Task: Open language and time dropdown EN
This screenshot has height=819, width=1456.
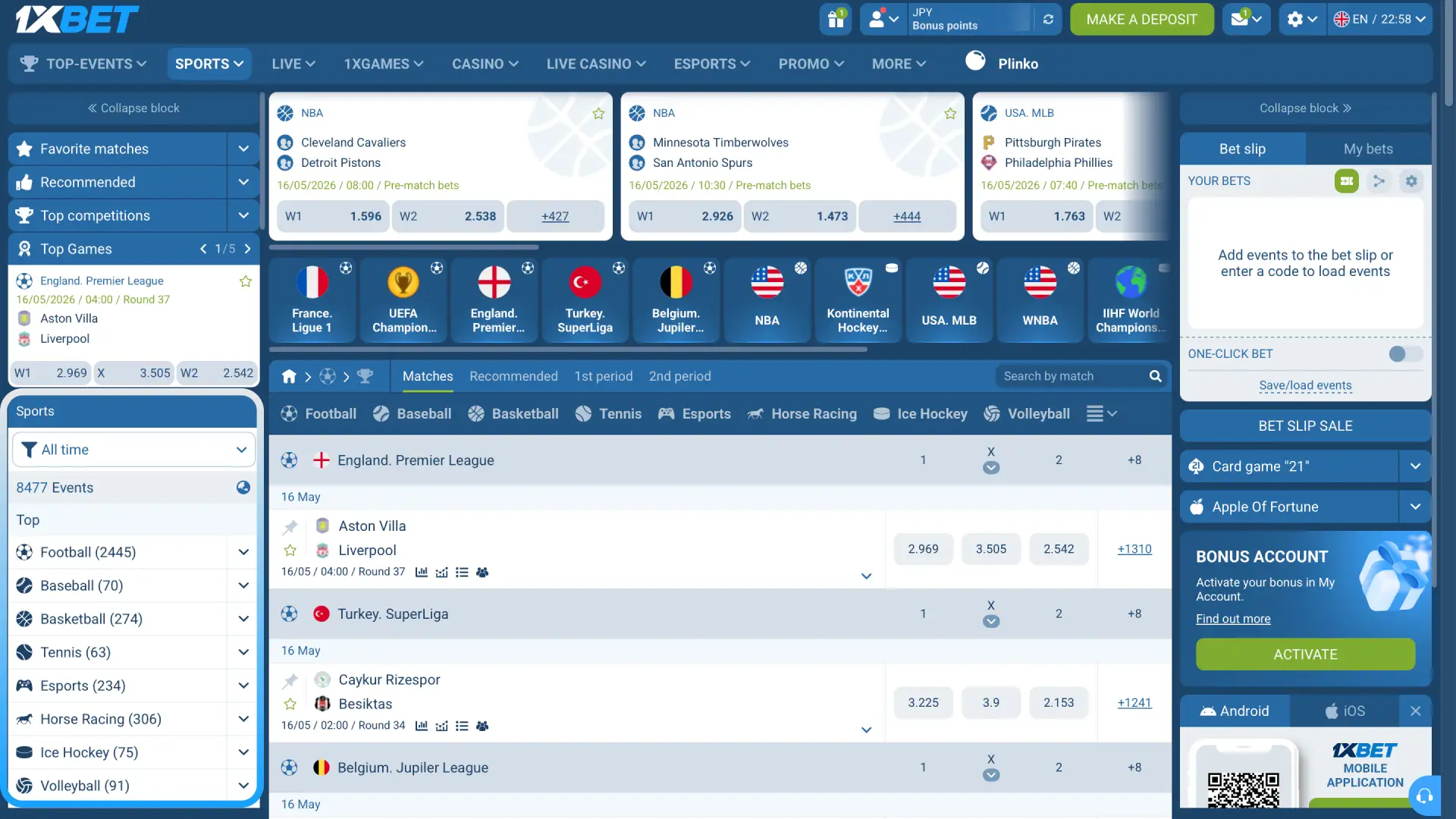Action: click(x=1379, y=19)
